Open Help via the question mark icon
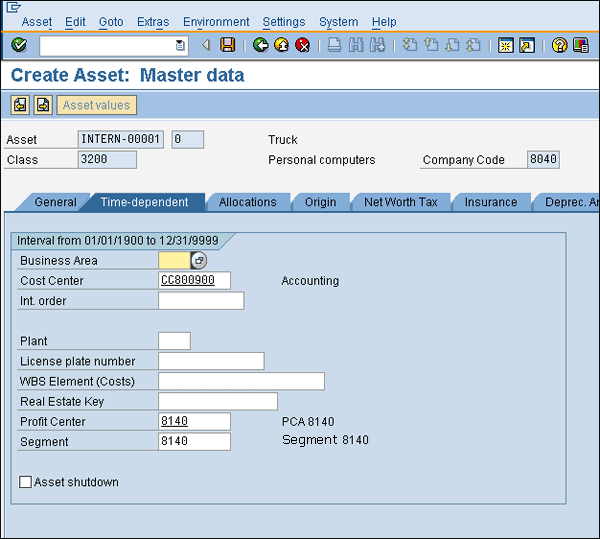This screenshot has height=539, width=600. click(560, 45)
